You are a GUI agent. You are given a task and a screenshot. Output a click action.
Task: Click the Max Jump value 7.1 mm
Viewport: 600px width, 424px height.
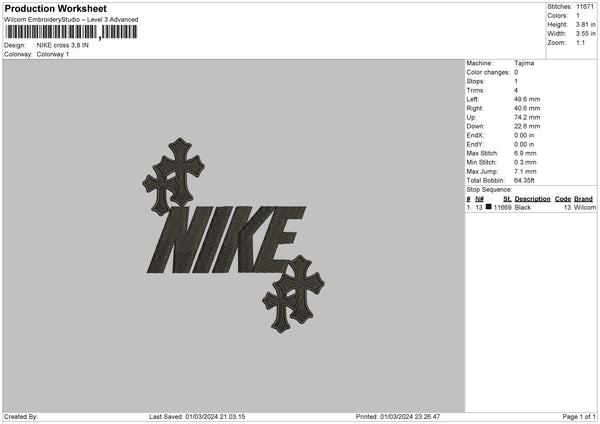click(525, 171)
